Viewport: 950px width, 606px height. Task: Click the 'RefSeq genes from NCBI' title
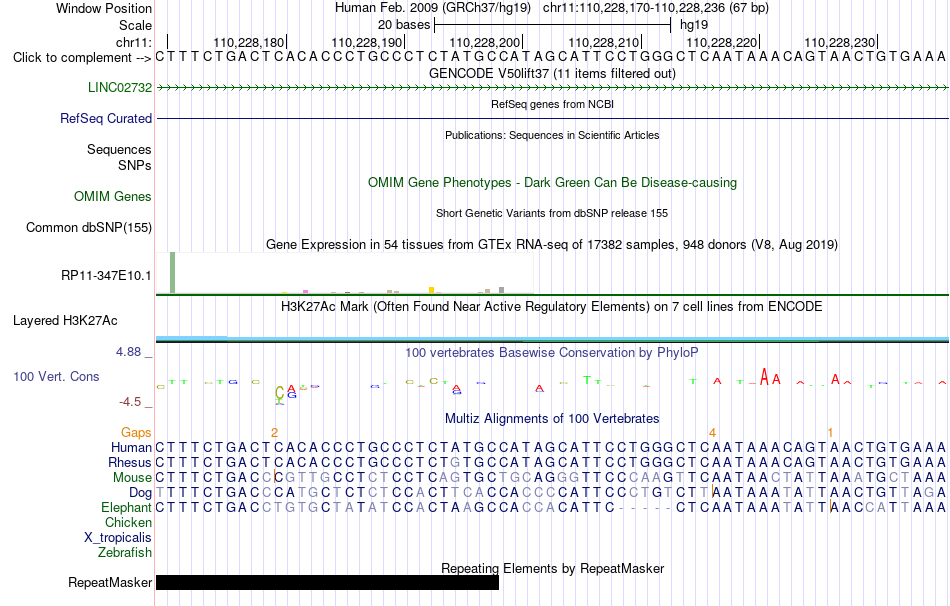pos(553,104)
